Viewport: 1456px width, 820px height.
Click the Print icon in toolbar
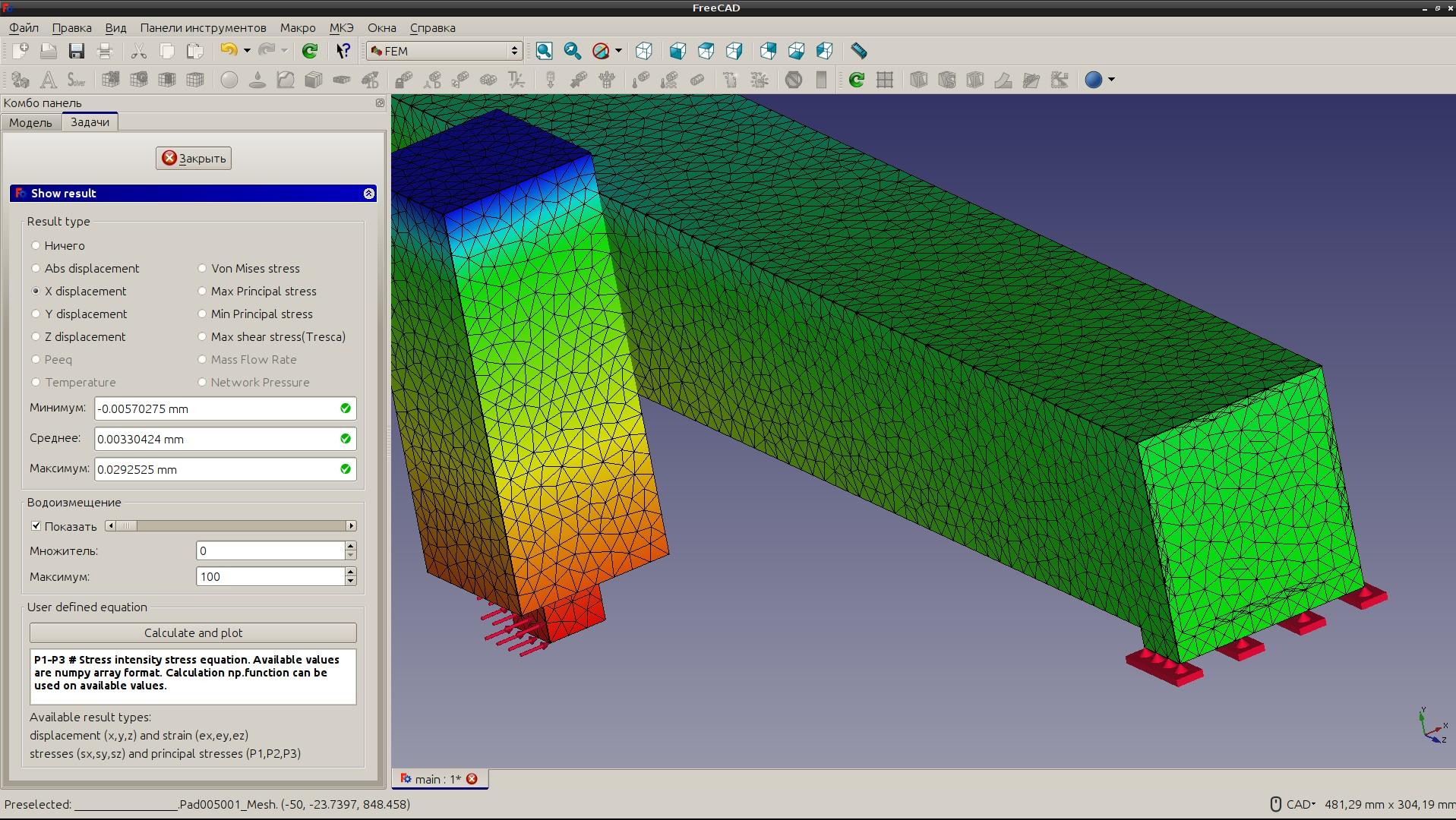point(105,51)
